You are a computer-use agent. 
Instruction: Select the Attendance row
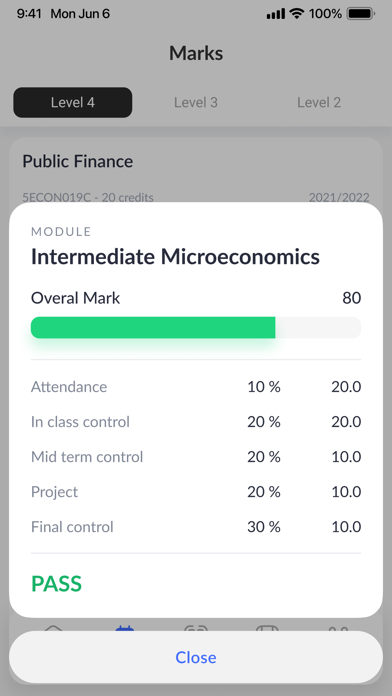click(x=196, y=387)
